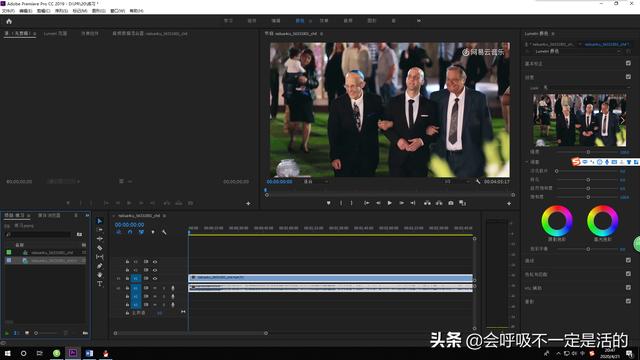This screenshot has height=360, width=640.
Task: Open the Help menu
Action: 136,11
